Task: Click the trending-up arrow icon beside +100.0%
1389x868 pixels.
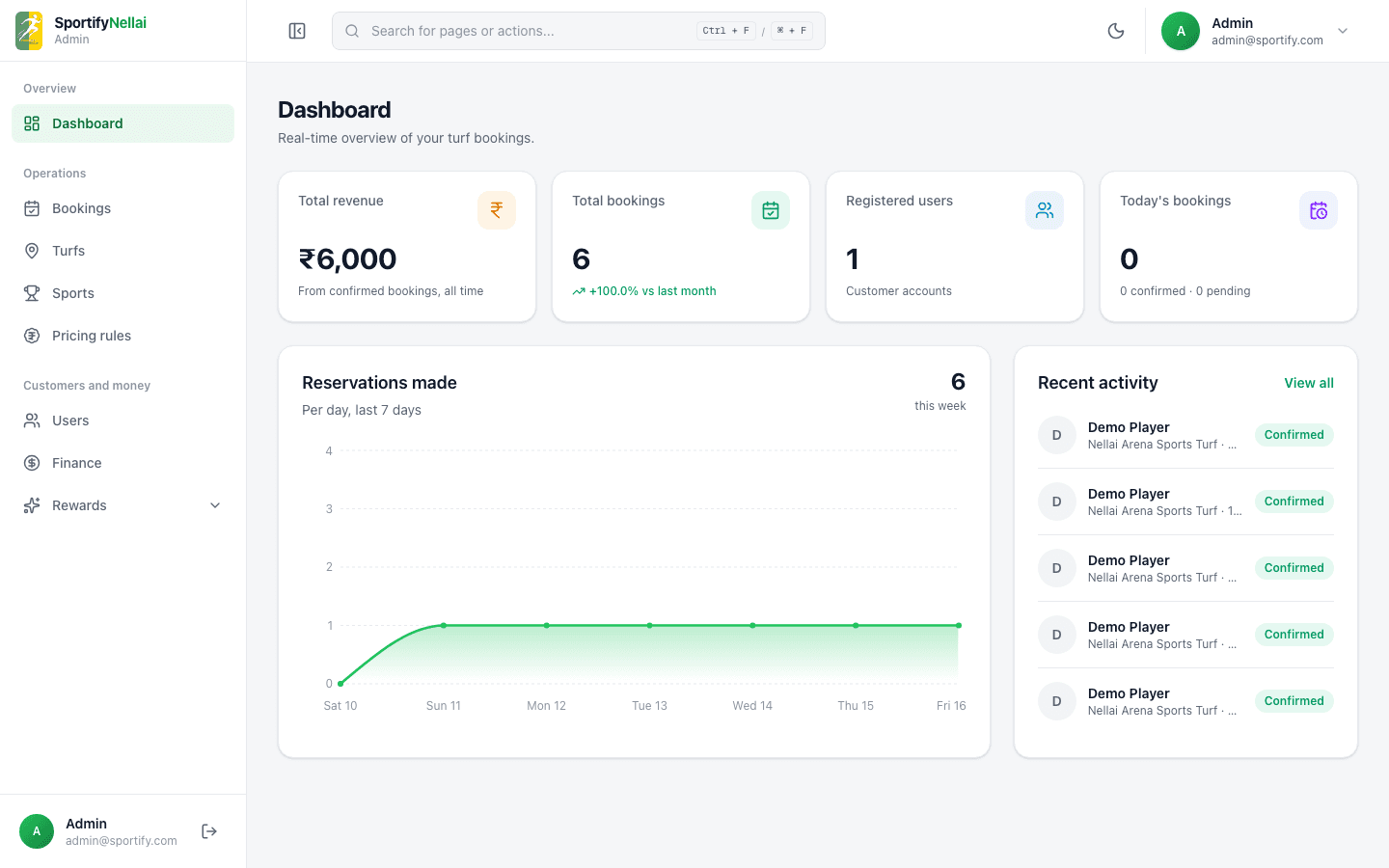Action: 579,291
